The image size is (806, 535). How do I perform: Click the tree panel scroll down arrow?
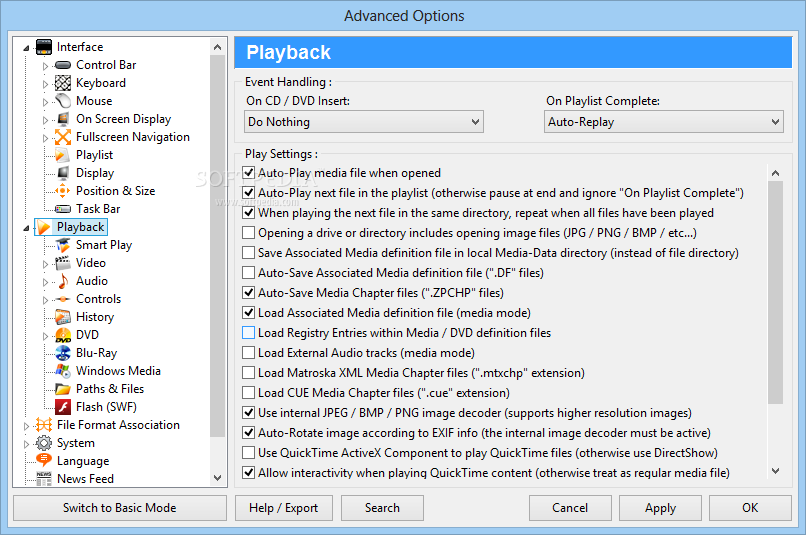point(217,478)
